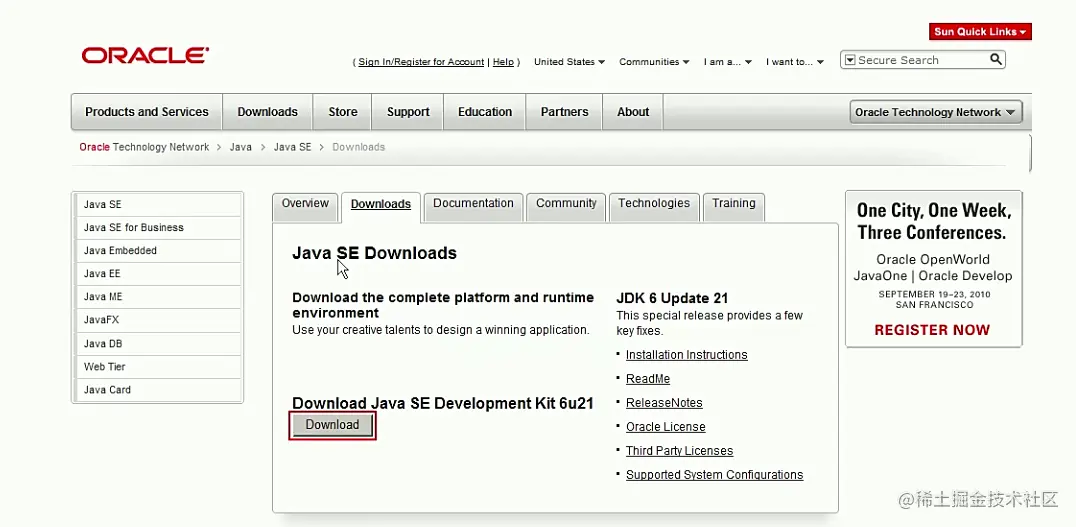
Task: Click the "One City, One Week" banner headline
Action: [933, 221]
